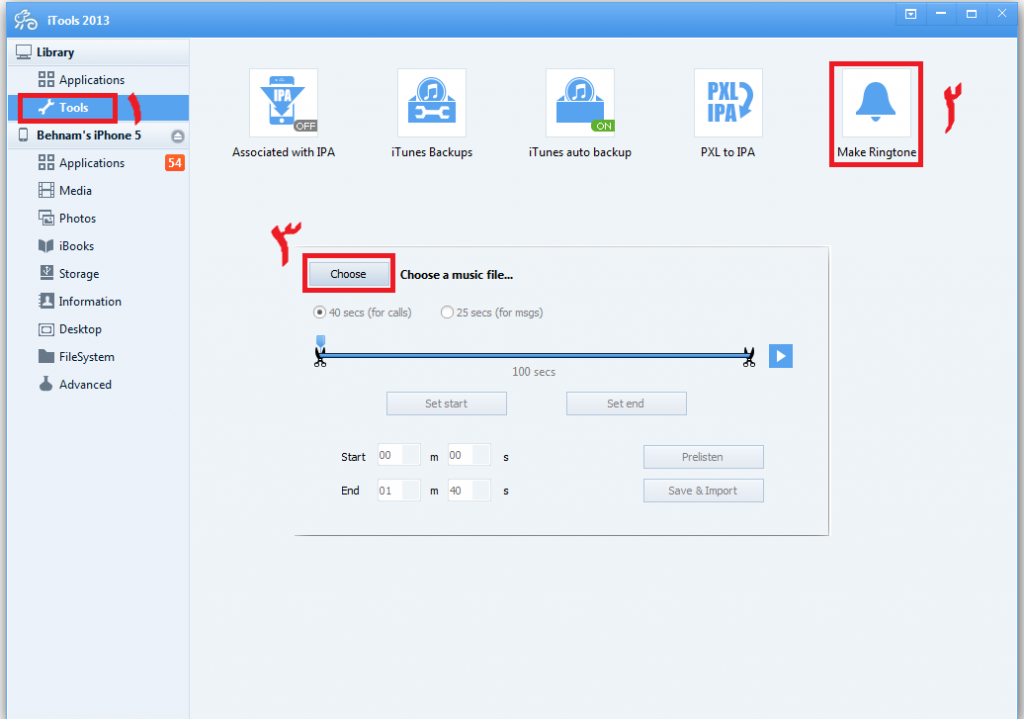Click the Save & Import button

(703, 491)
